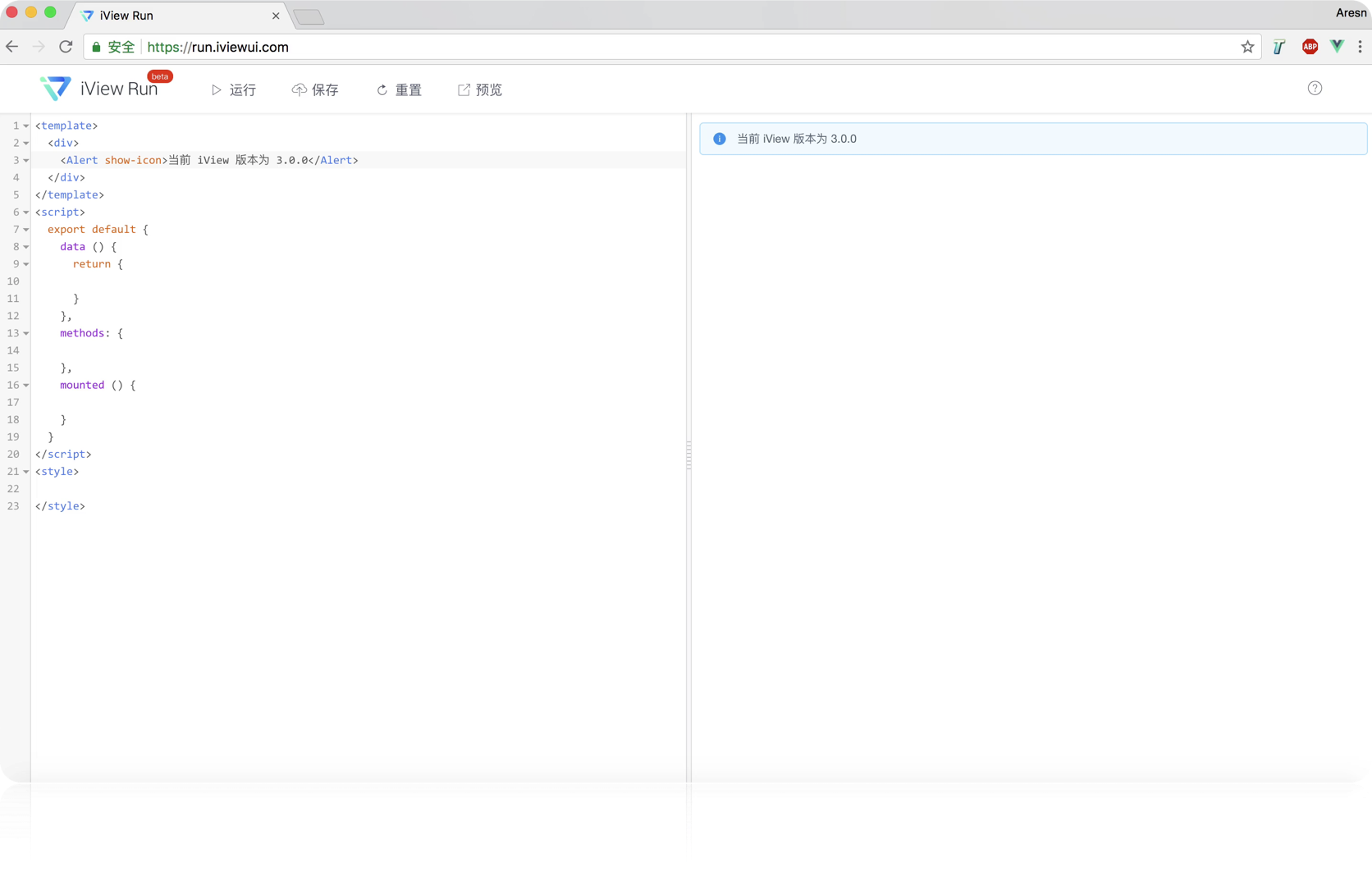This screenshot has height=882, width=1372.
Task: Collapse the script fold on line 6
Action: [26, 212]
